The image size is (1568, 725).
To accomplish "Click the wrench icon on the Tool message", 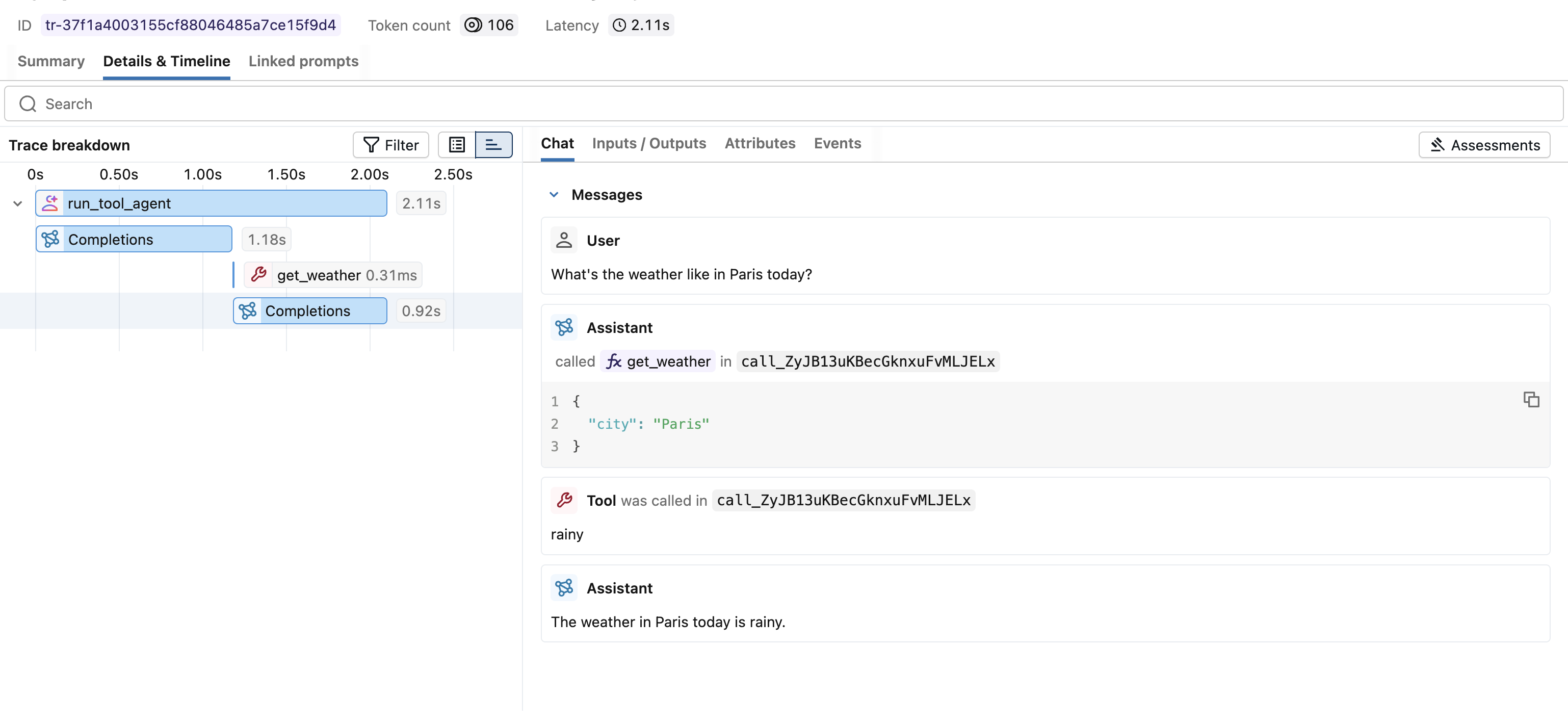I will (x=564, y=500).
